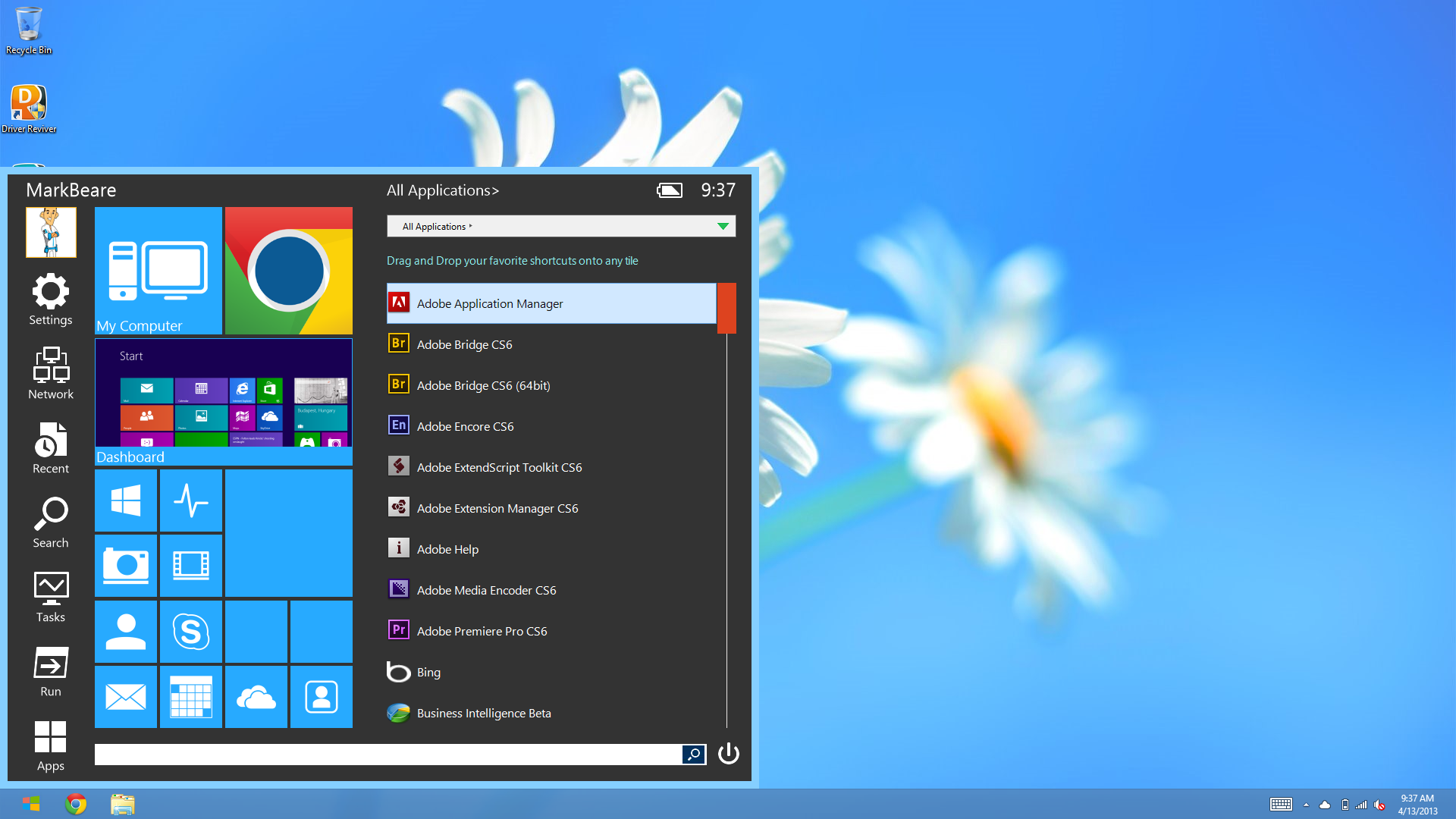Click the Skype tile in Start menu
Screen dimensions: 1456x819
point(190,630)
